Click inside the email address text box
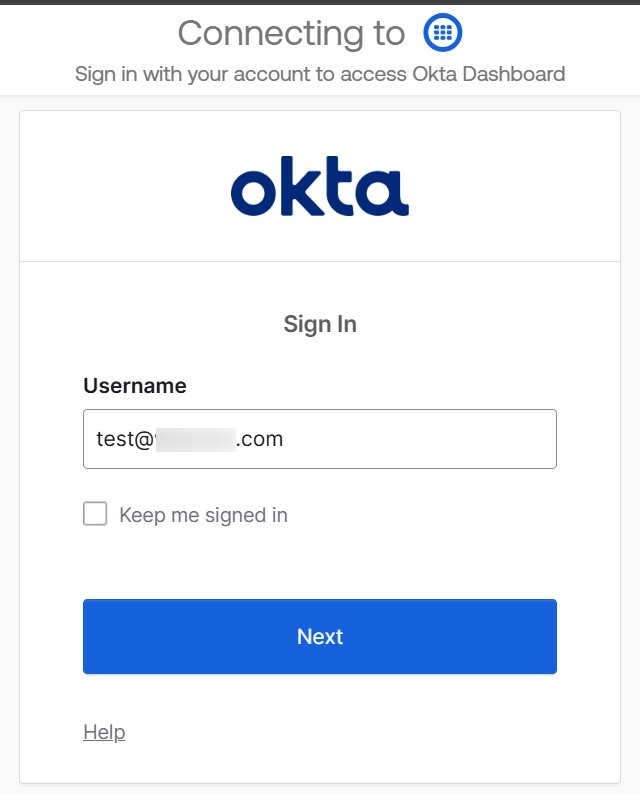The height and width of the screenshot is (809, 640). tap(319, 438)
